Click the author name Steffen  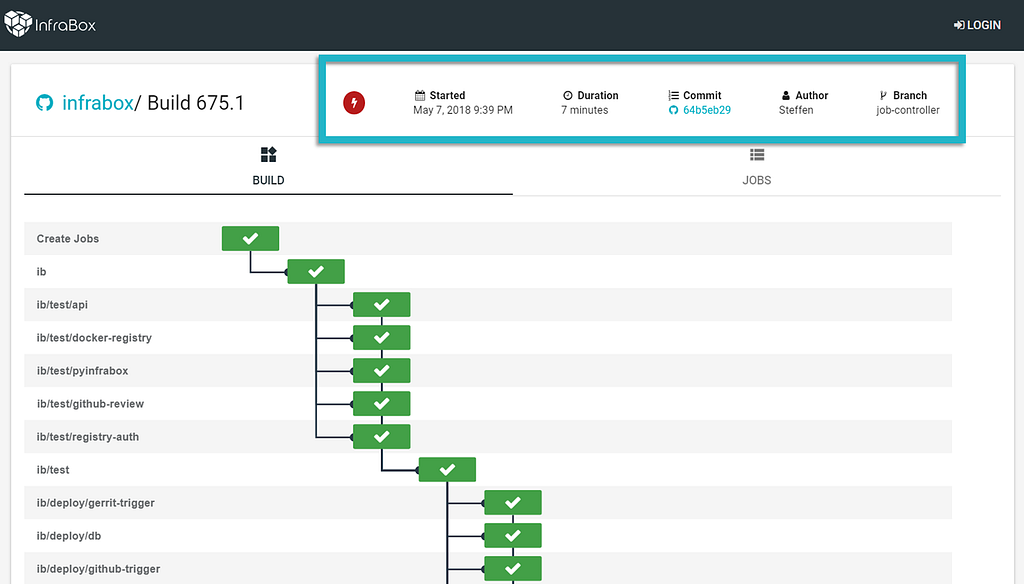[796, 110]
